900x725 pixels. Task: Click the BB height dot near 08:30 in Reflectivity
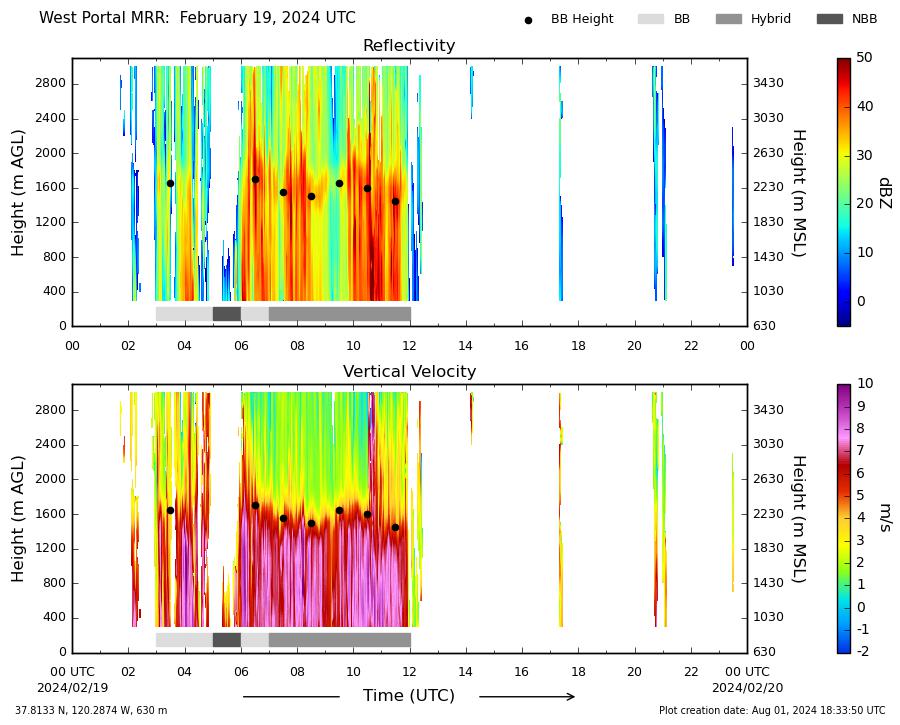[312, 196]
